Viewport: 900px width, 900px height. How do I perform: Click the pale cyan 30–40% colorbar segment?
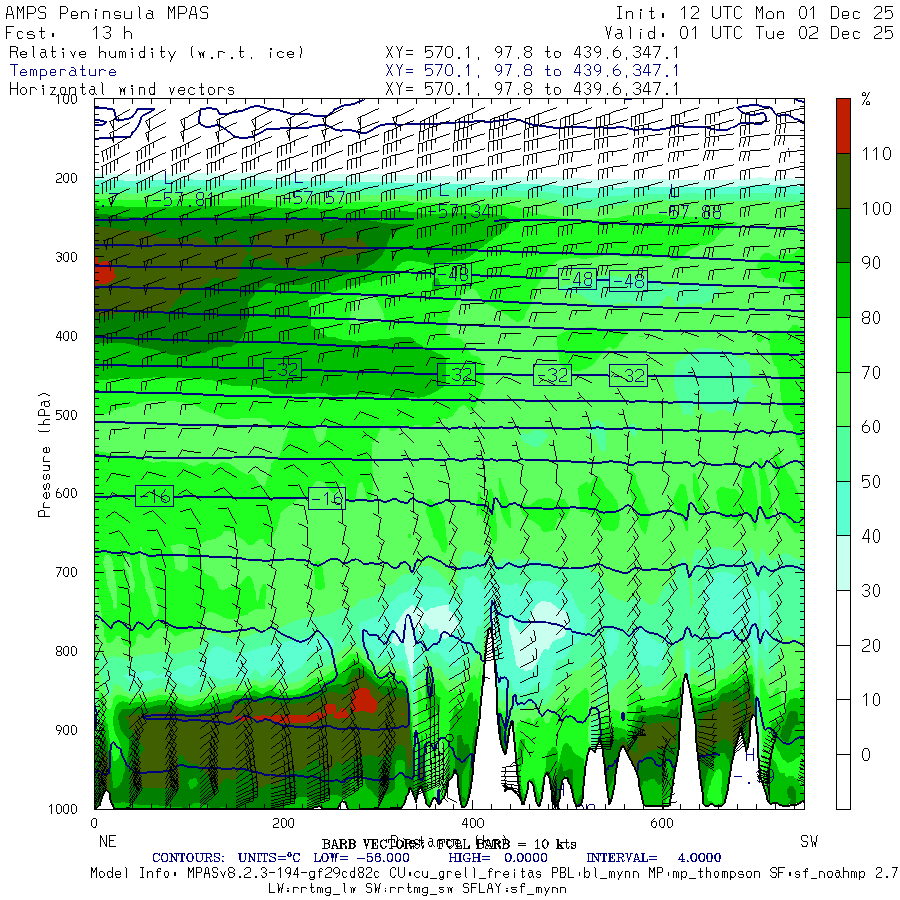tap(843, 563)
